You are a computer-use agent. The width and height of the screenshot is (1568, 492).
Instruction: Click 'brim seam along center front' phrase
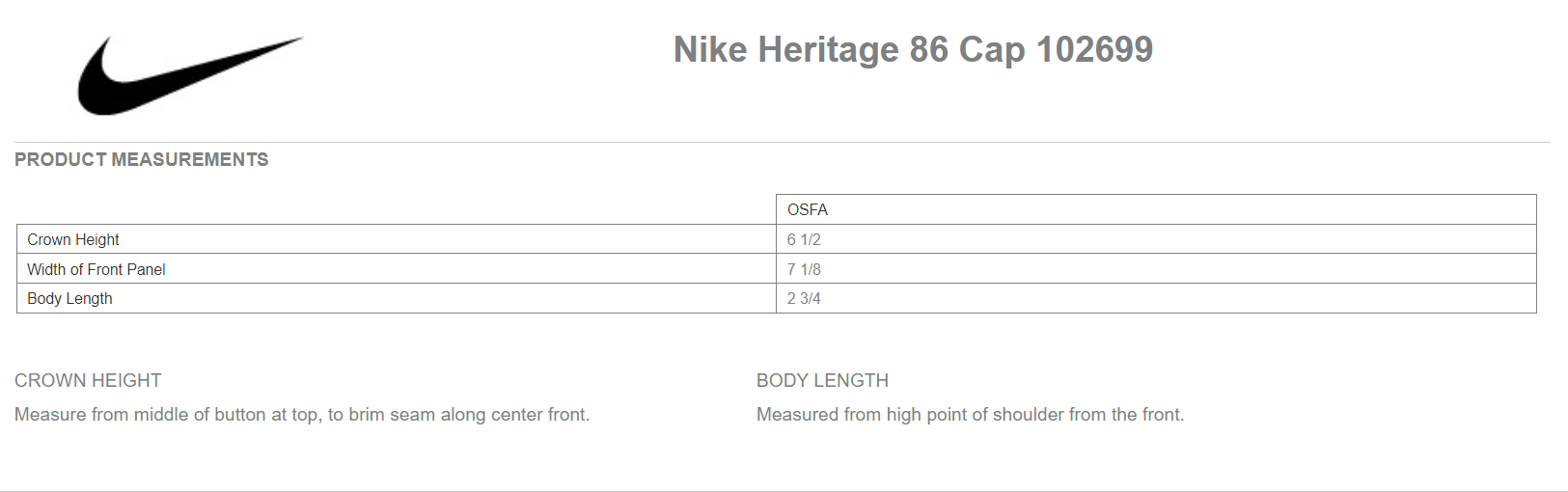pyautogui.click(x=469, y=414)
